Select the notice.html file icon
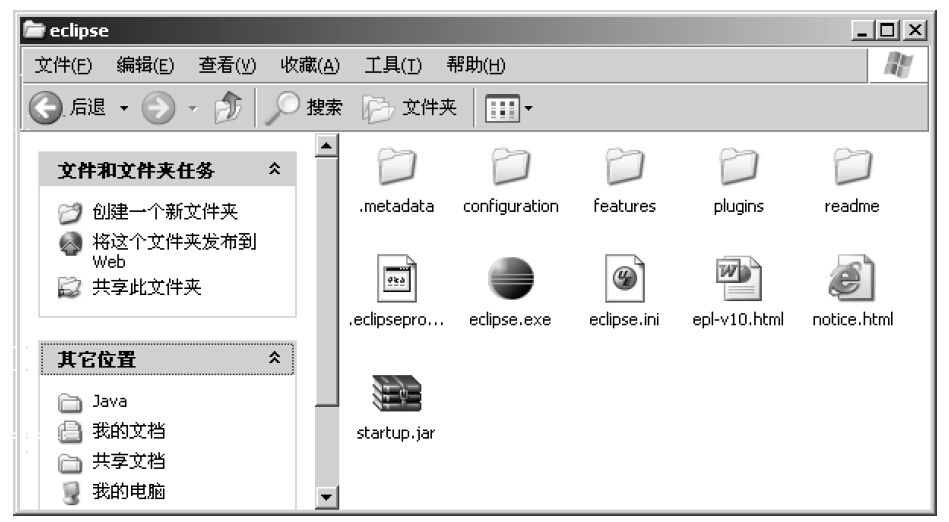 click(852, 278)
